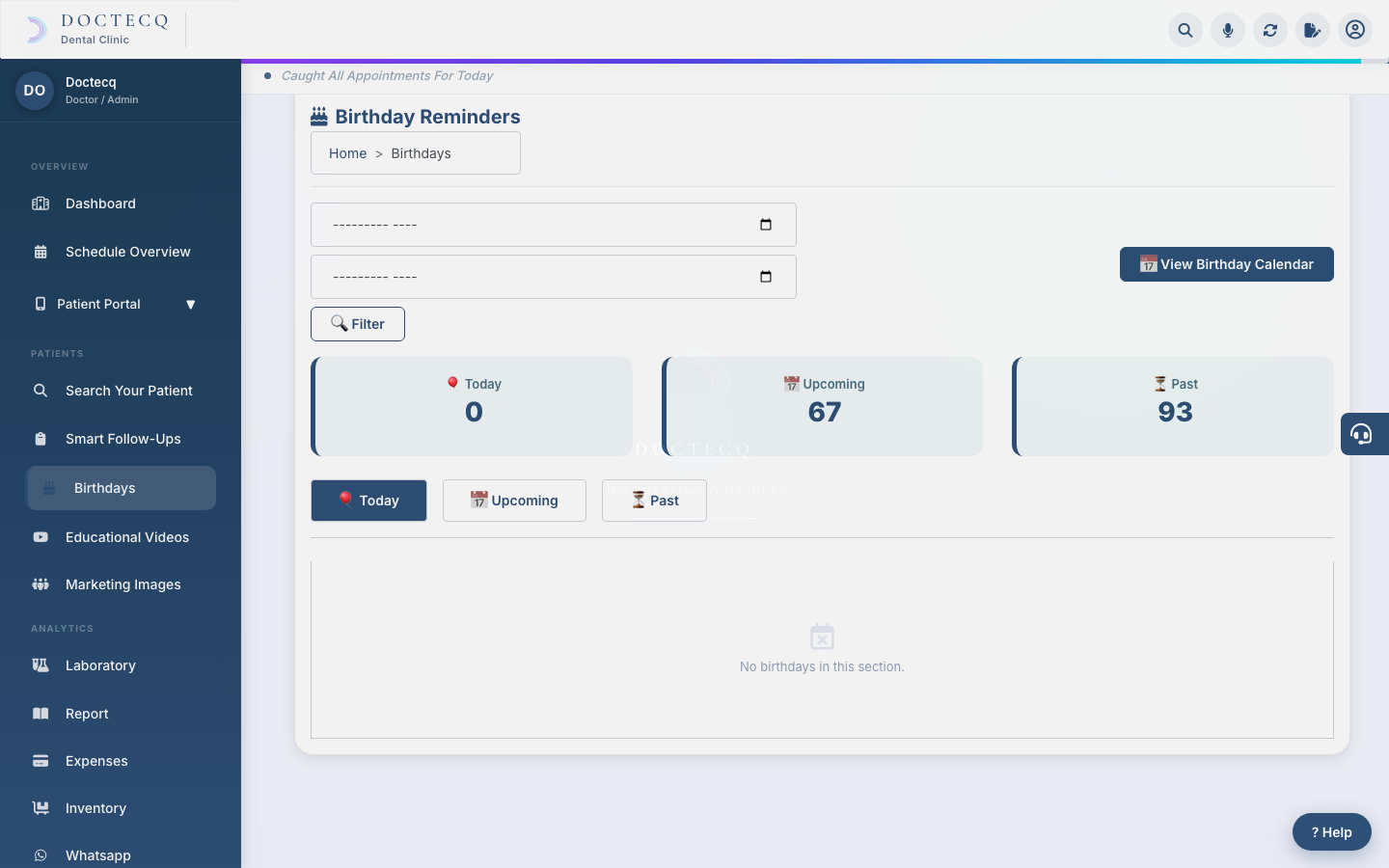Open the user profile icon

click(x=1355, y=30)
